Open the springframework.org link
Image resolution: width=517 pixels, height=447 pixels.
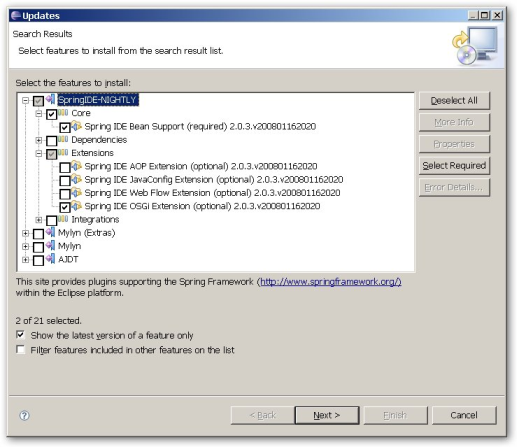pyautogui.click(x=331, y=282)
